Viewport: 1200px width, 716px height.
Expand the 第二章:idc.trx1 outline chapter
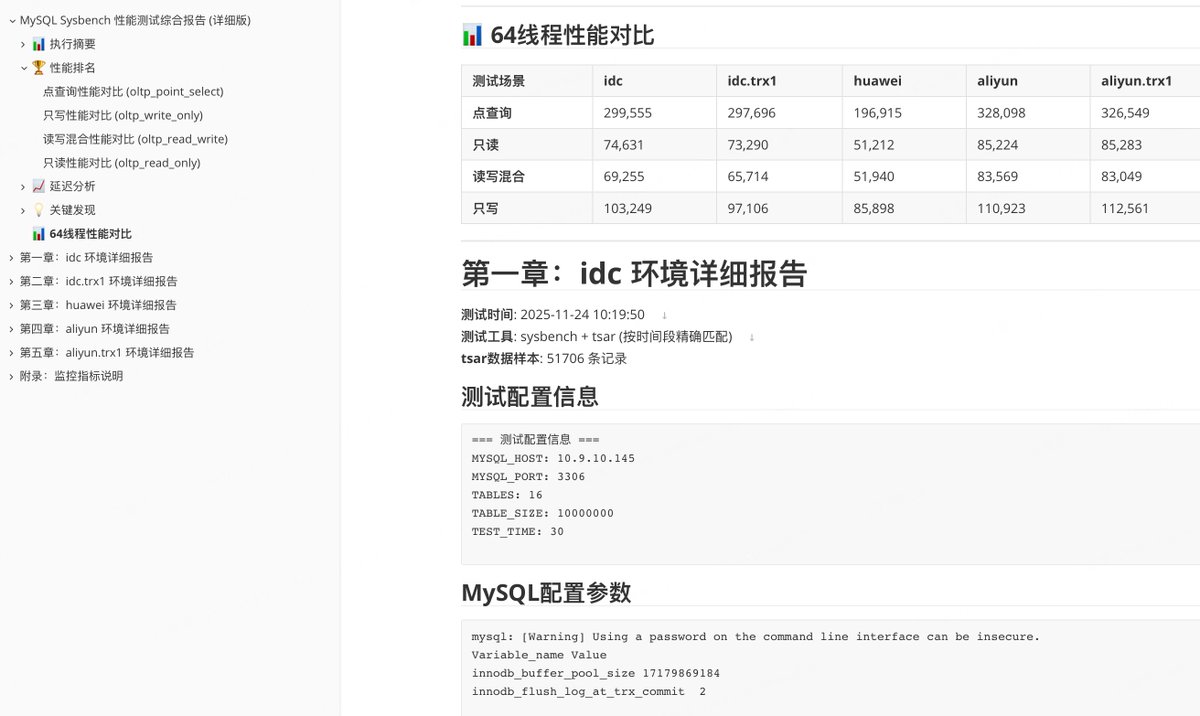[11, 281]
